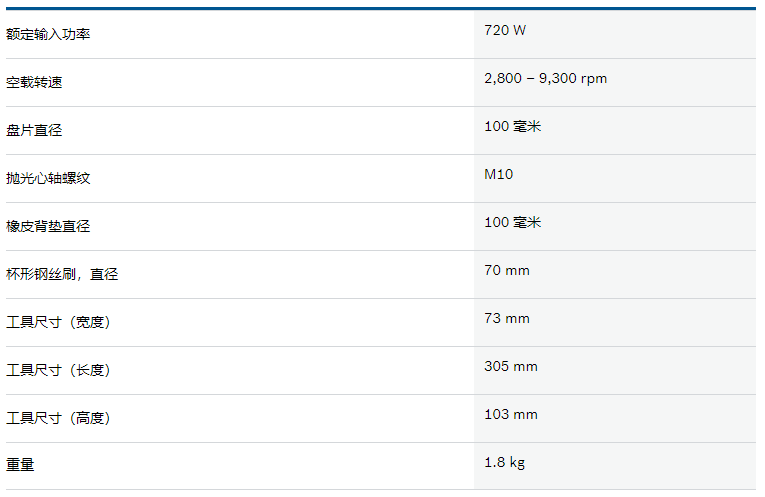
Task: Click 100 毫米 in 橡皮背垫直径 row
Action: tap(512, 222)
